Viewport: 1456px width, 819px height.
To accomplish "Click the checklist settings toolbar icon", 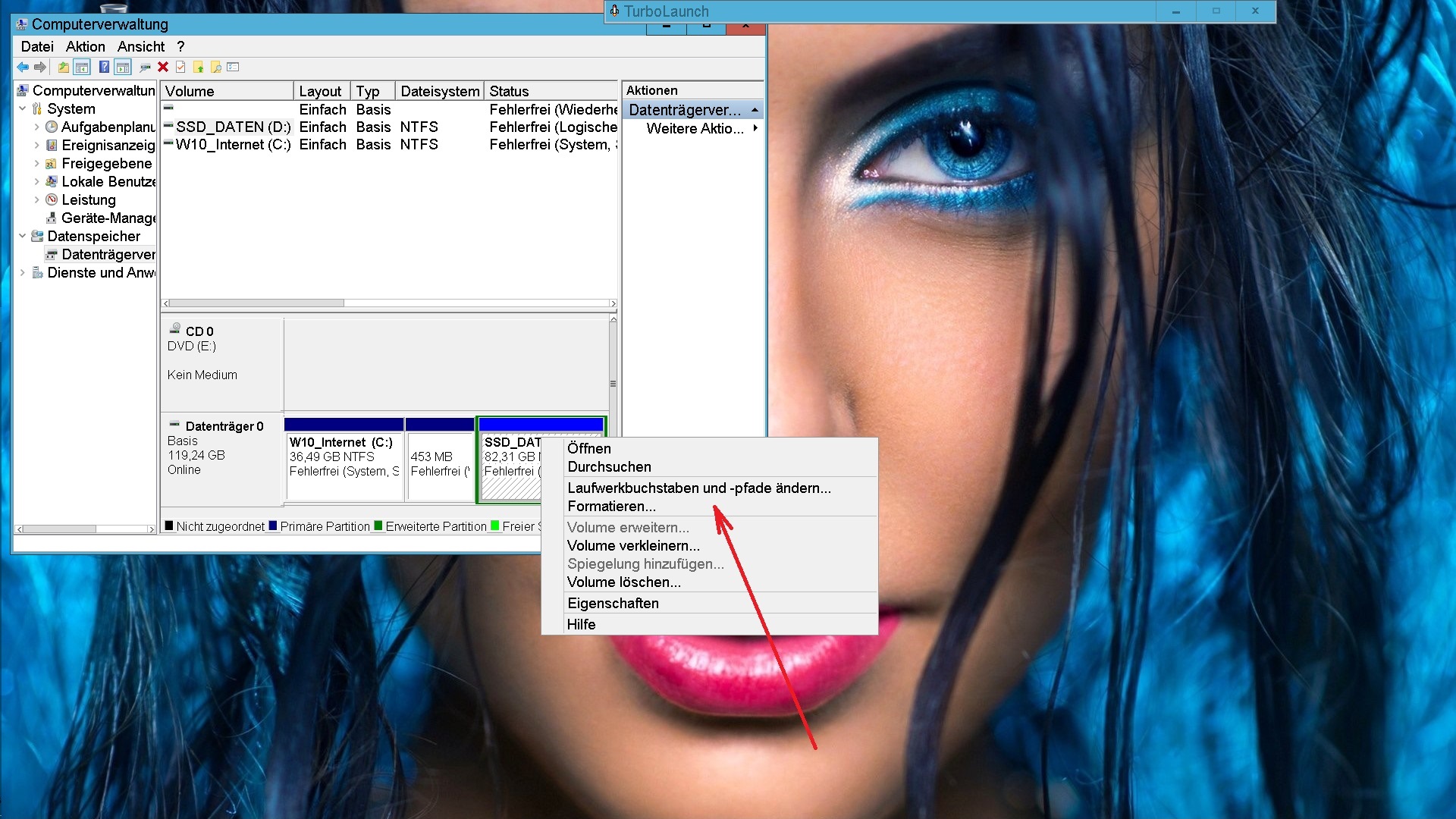I will tap(234, 67).
